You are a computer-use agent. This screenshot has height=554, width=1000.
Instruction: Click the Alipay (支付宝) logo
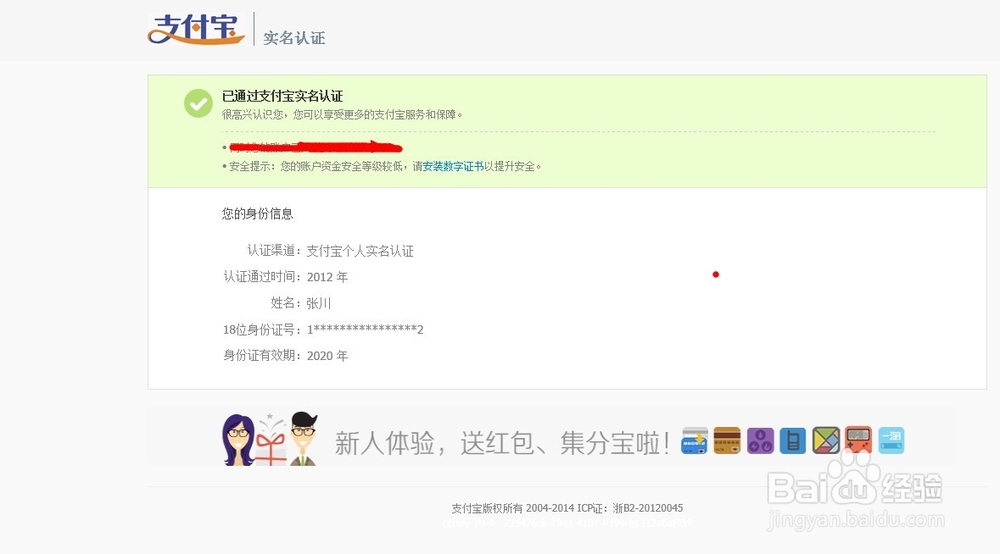[196, 29]
